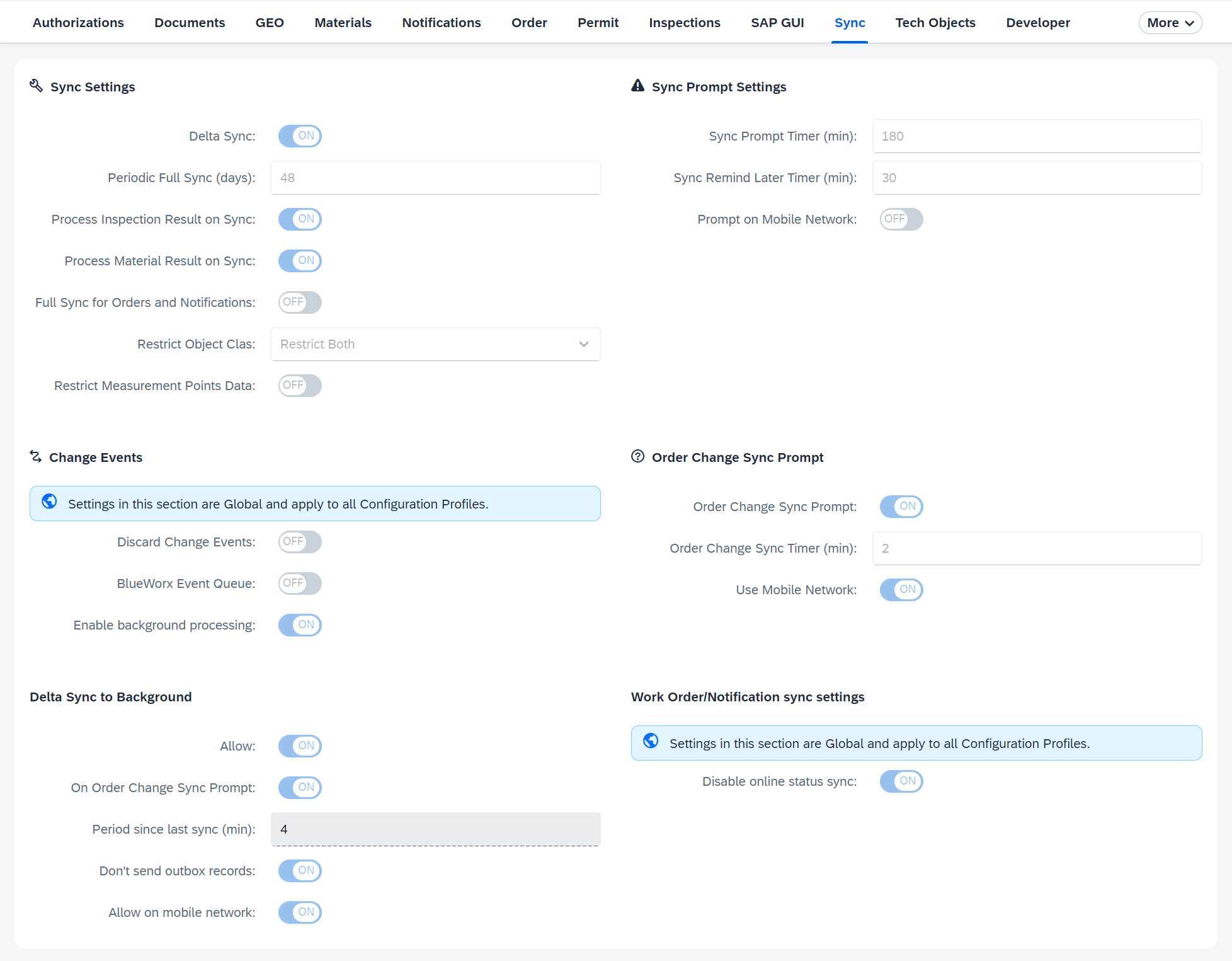Enable BlueWorx Event Queue toggle

click(300, 584)
